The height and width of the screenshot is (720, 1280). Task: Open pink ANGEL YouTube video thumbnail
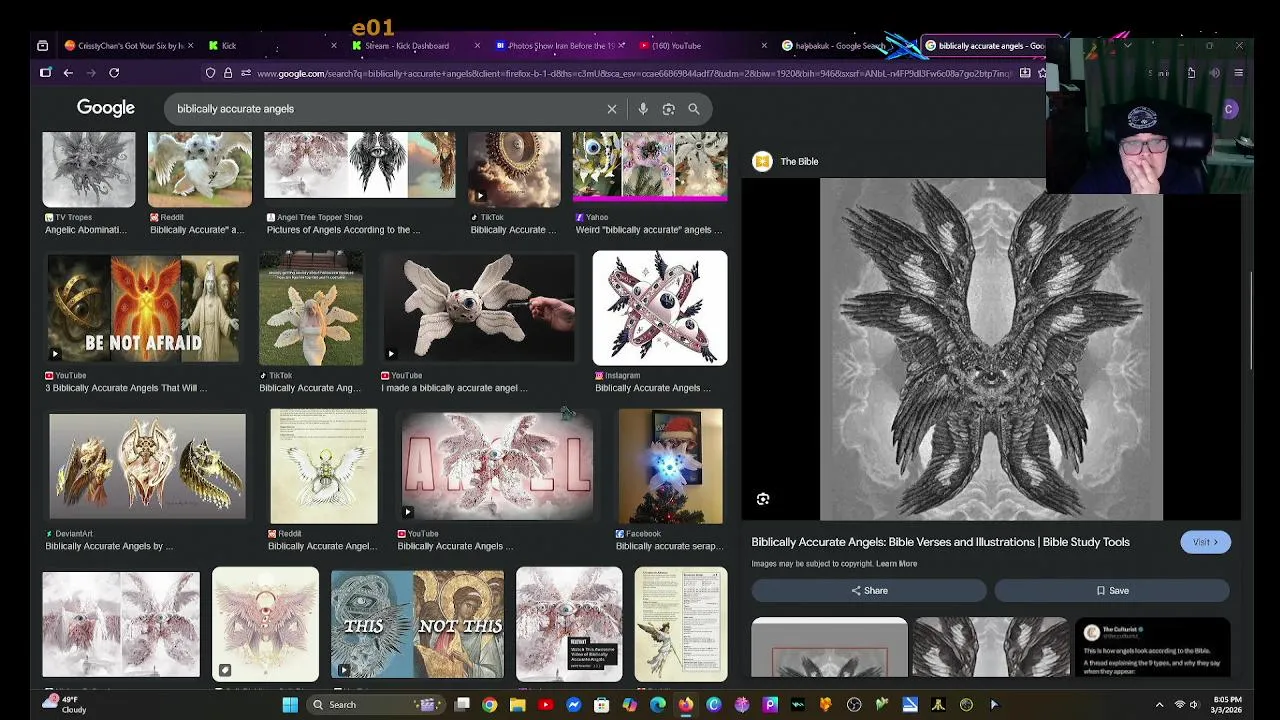click(x=497, y=466)
